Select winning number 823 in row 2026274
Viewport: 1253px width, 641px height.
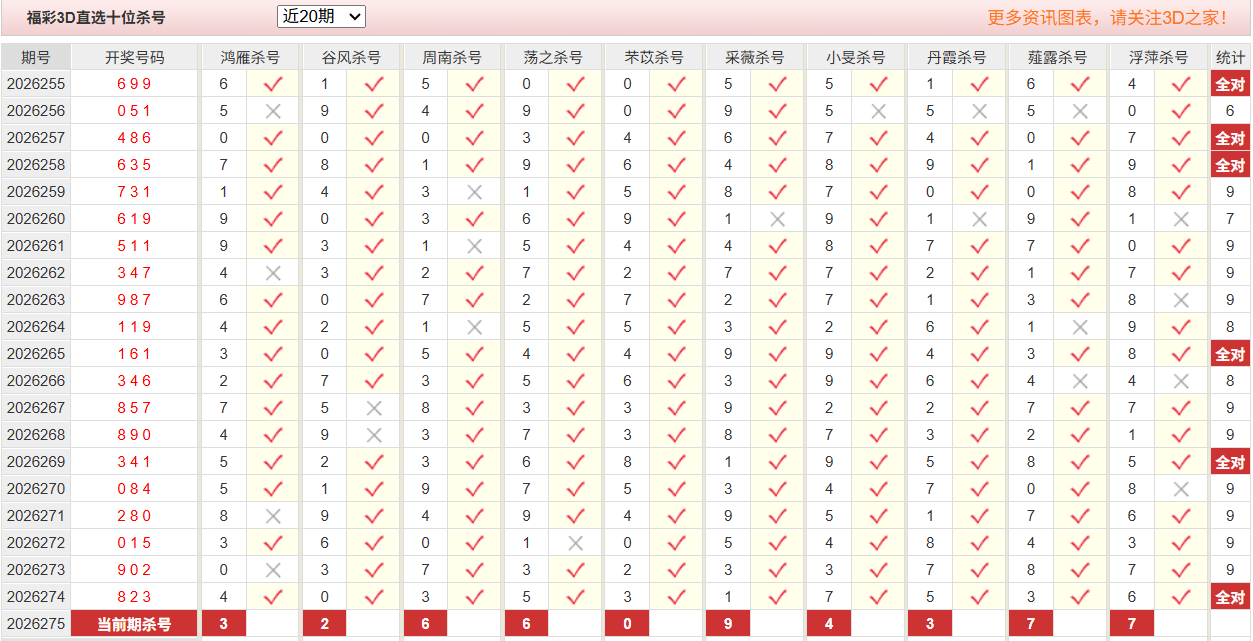click(134, 597)
